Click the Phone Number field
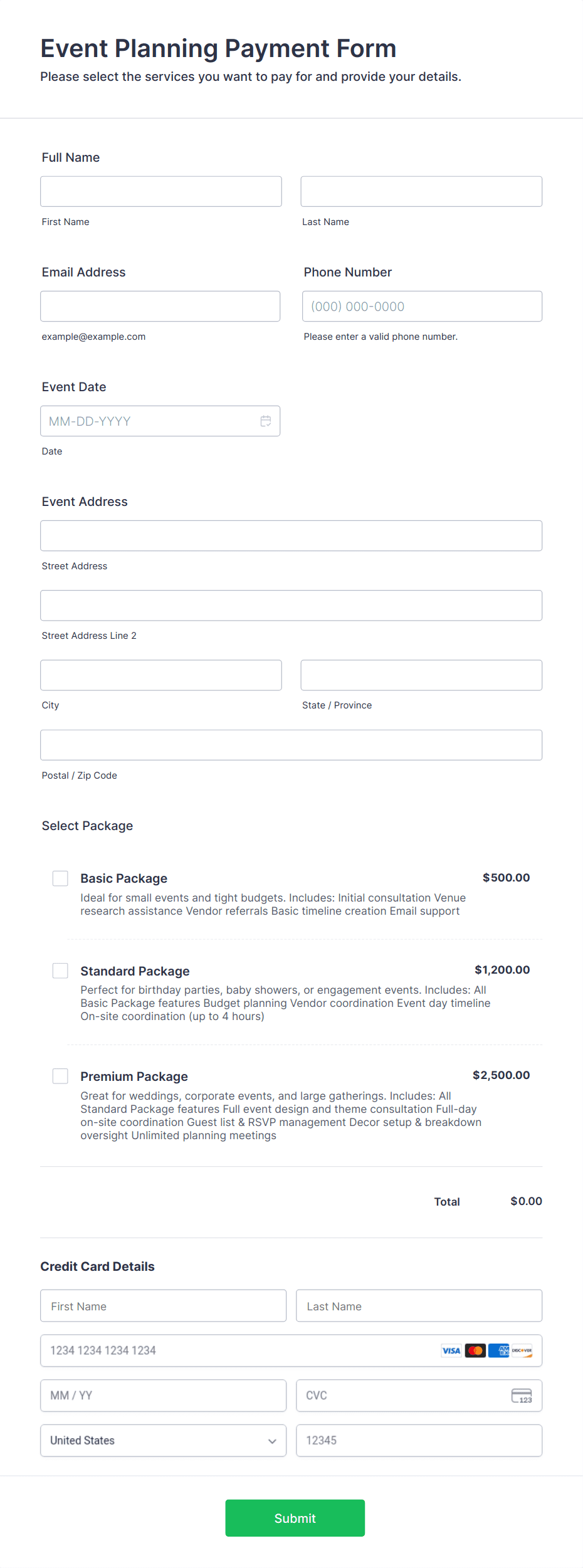Viewport: 583px width, 1568px height. pos(421,306)
